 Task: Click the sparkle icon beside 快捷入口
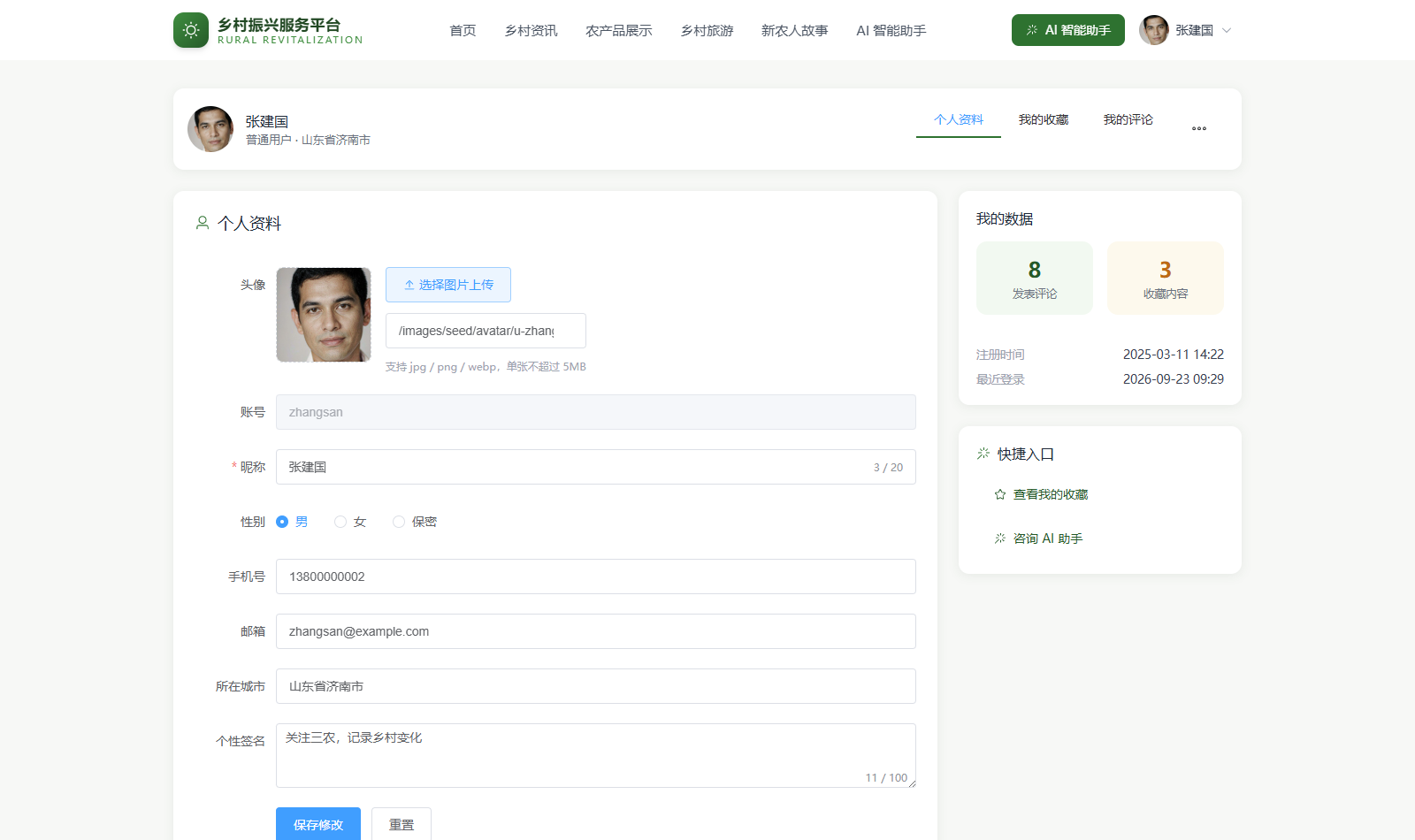[x=983, y=454]
